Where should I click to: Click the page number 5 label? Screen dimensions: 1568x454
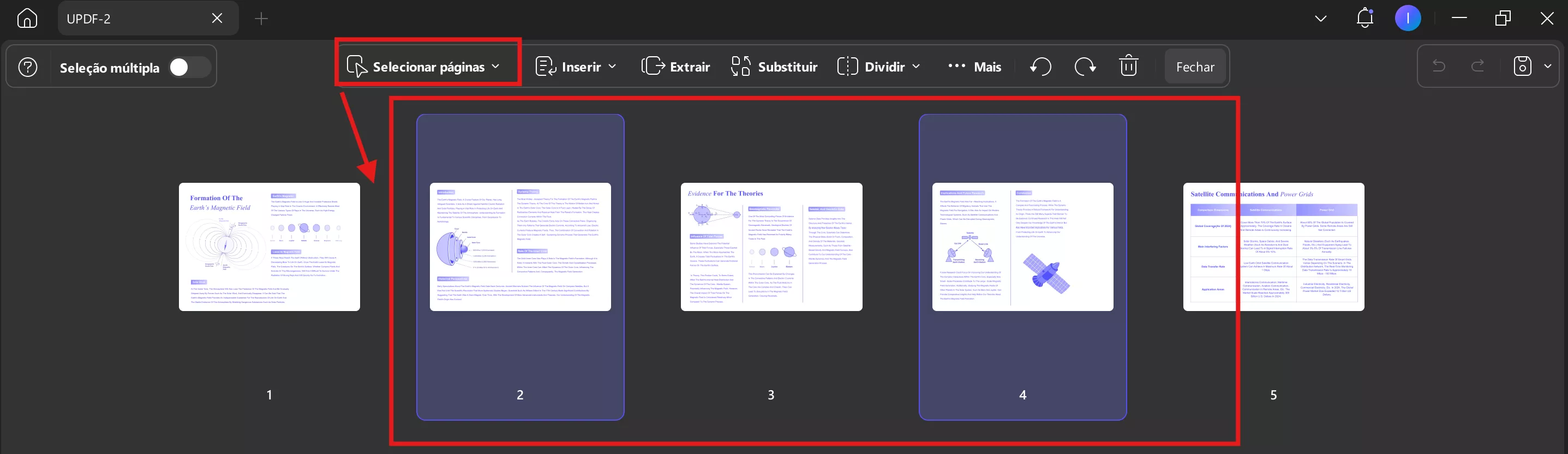(1273, 395)
